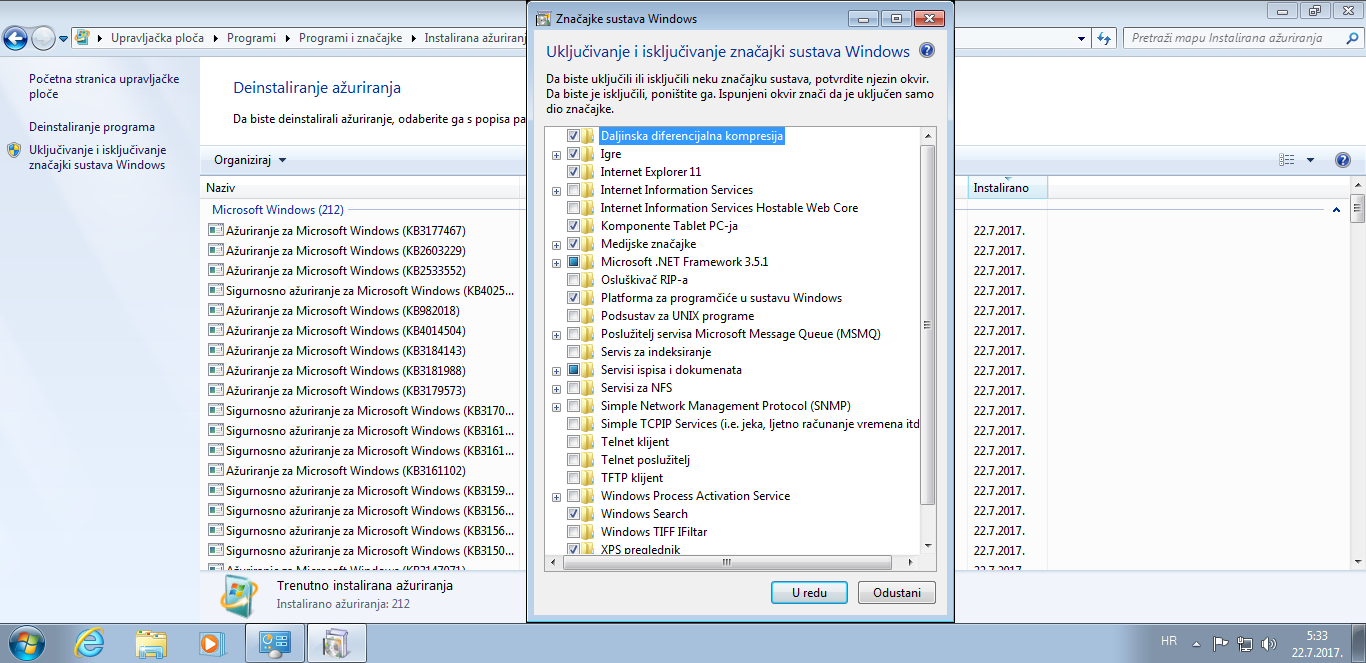The height and width of the screenshot is (663, 1366).
Task: Click the HR language indicator
Action: (1169, 641)
